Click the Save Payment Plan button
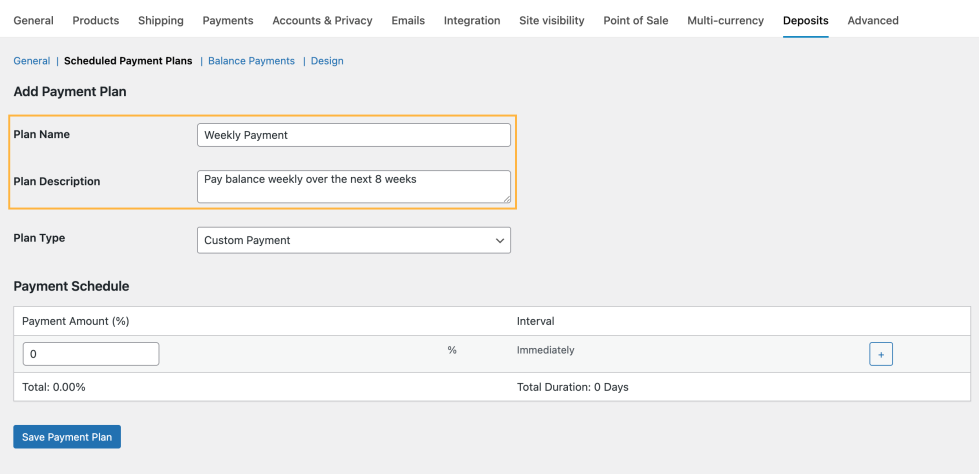 tap(67, 437)
